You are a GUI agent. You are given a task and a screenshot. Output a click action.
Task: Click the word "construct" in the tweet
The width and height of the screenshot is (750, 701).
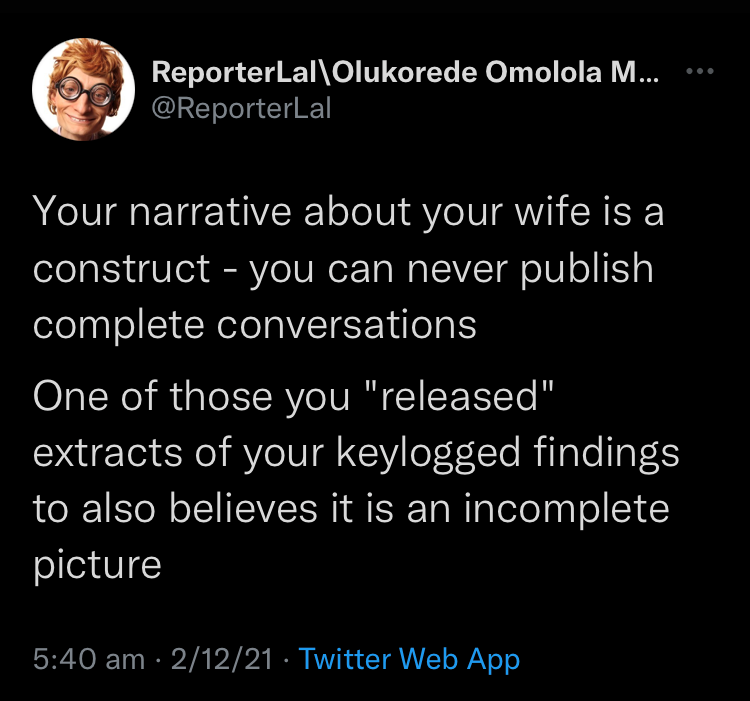[121, 268]
